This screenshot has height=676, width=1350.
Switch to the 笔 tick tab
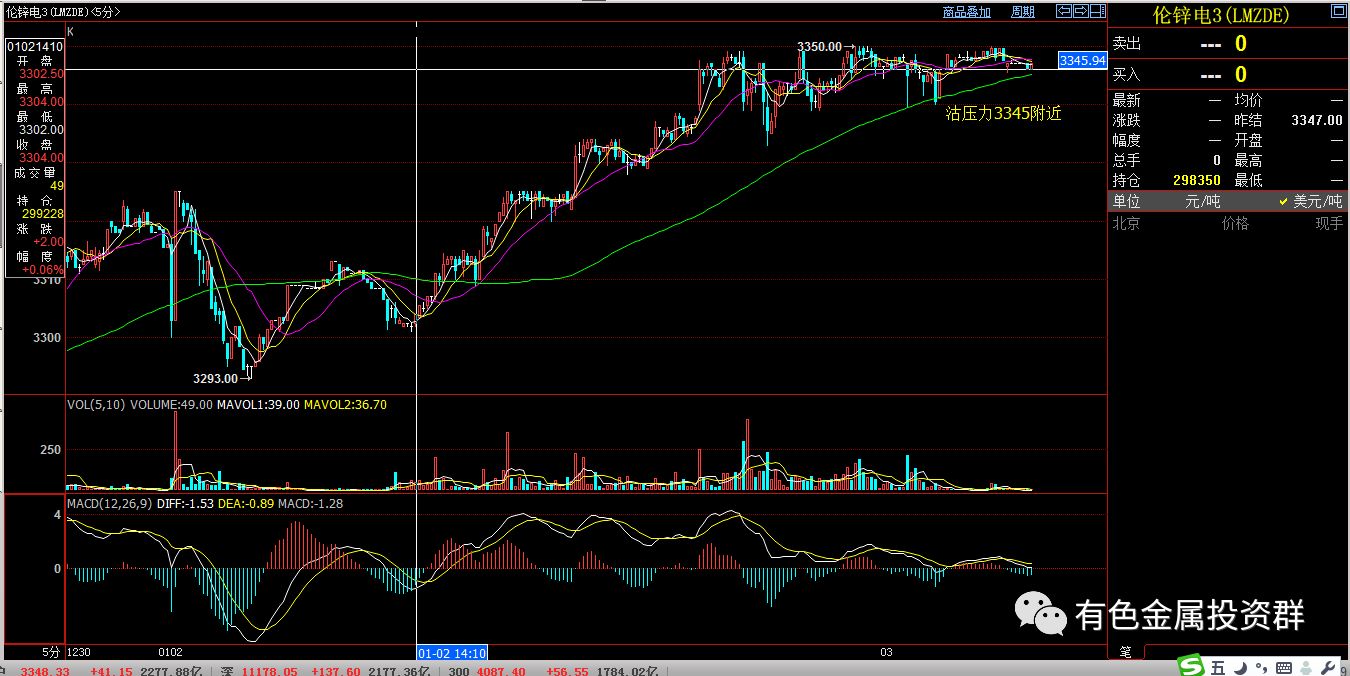click(x=1125, y=651)
